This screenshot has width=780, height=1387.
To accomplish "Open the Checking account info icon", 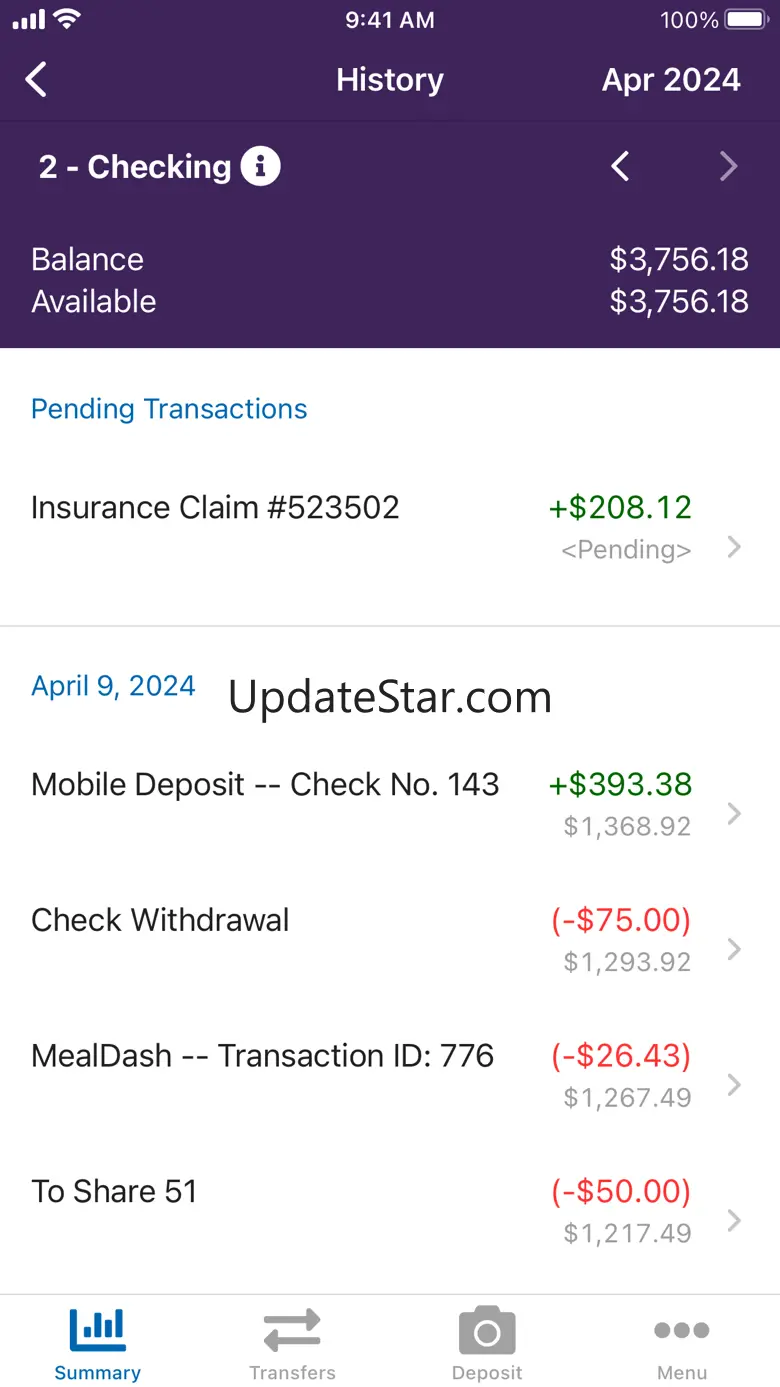I will pos(260,166).
